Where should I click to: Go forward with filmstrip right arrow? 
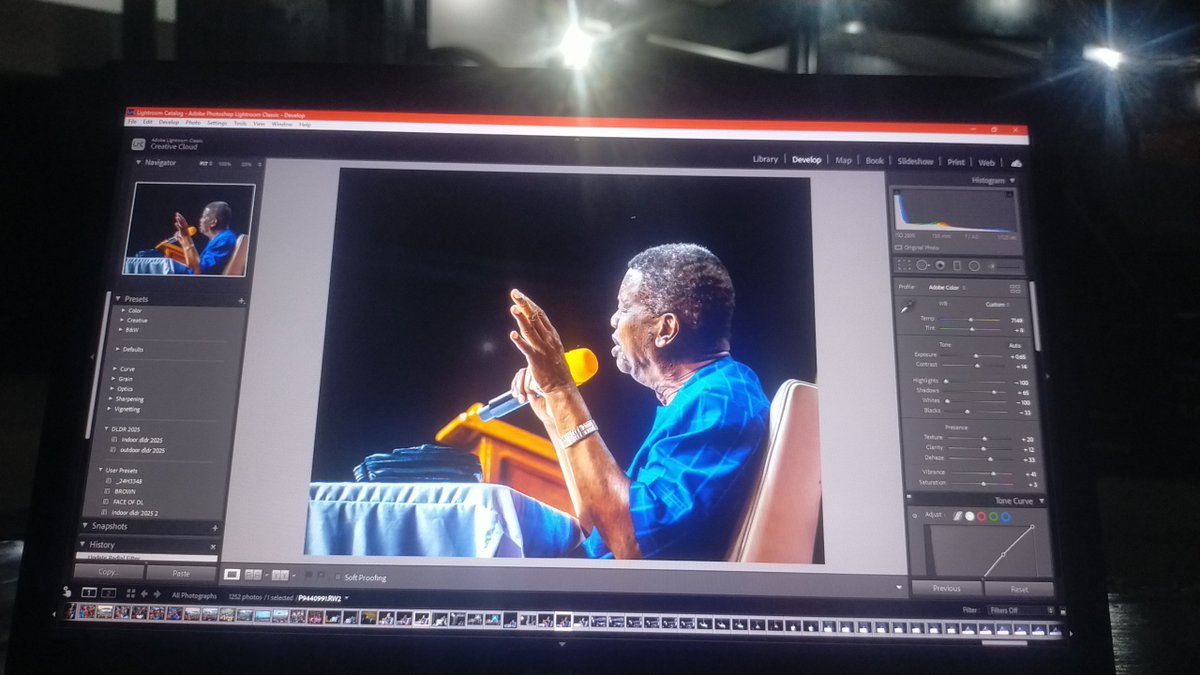(157, 595)
